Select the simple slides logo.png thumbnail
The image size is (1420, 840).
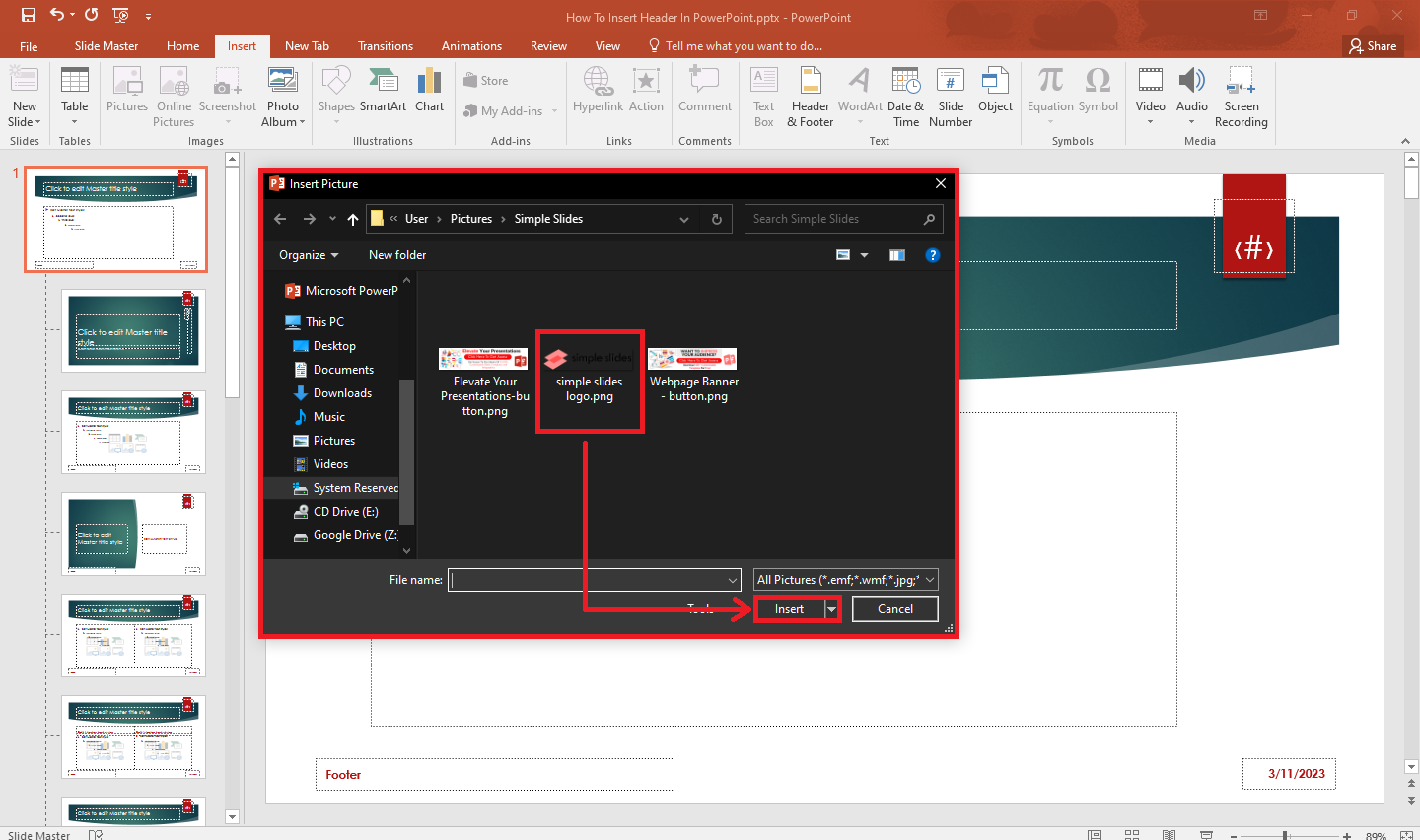click(x=589, y=380)
